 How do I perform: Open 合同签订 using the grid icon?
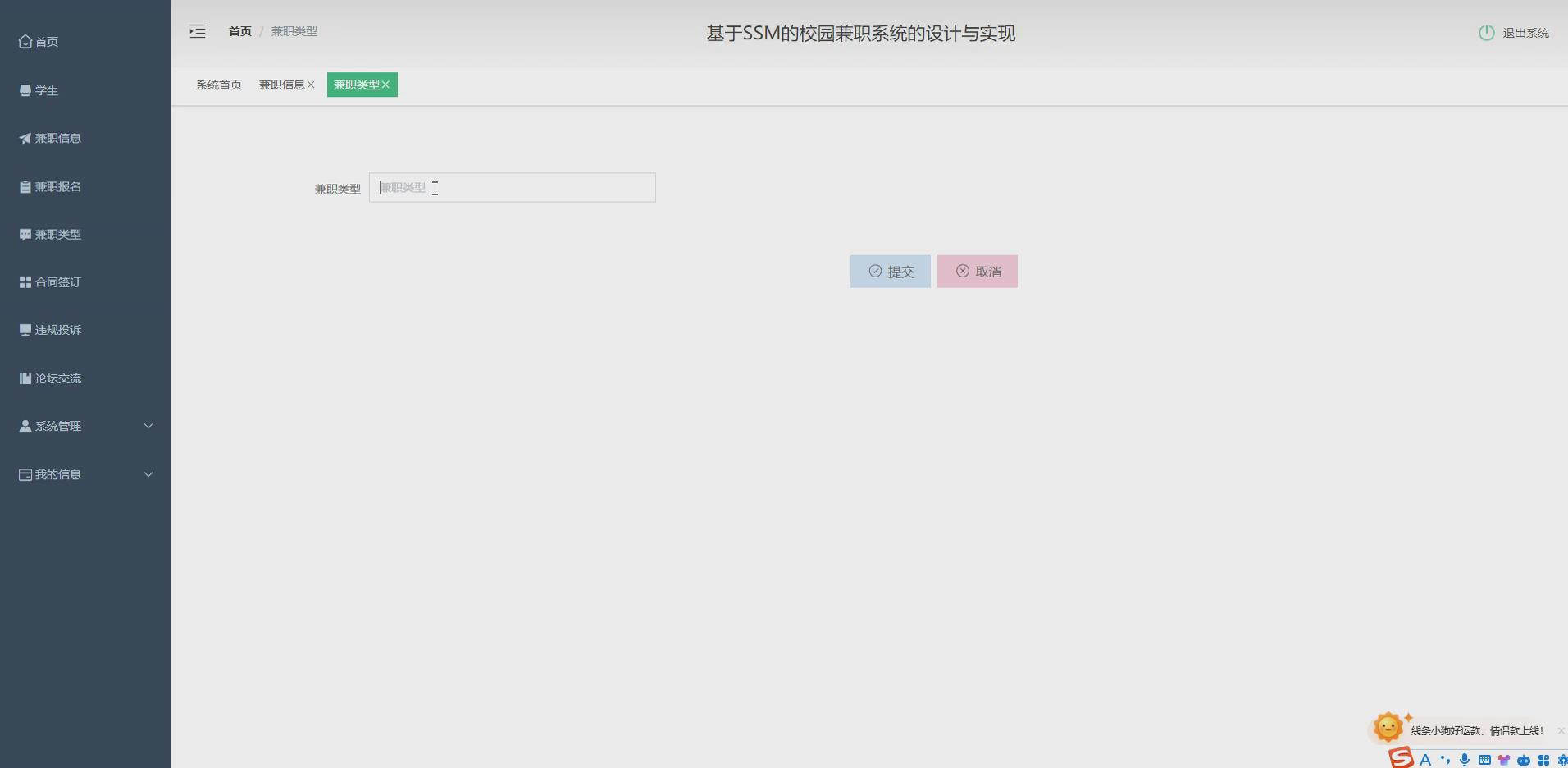pos(24,281)
